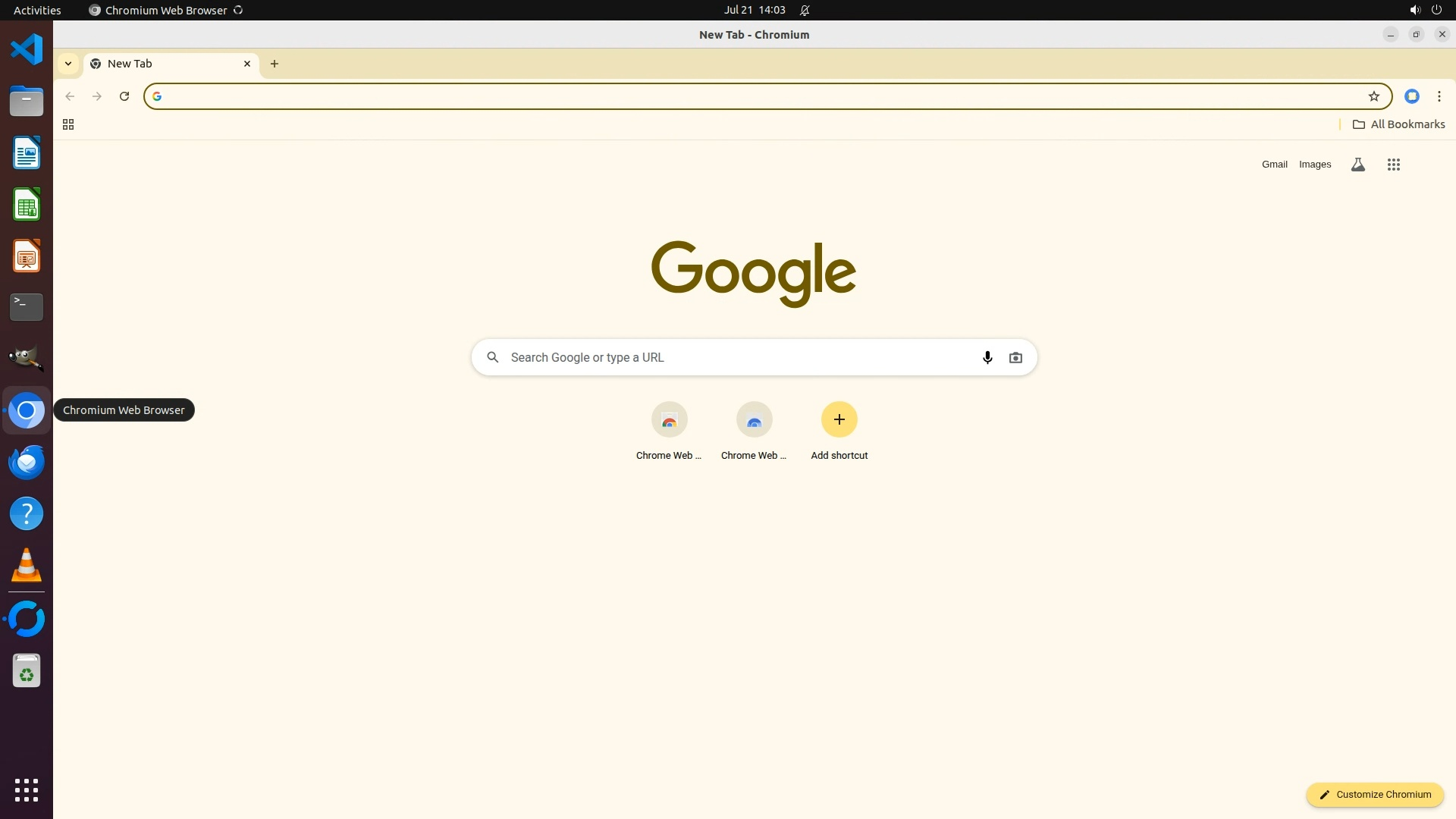Viewport: 1456px width, 819px height.
Task: Open Search Labs flask icon
Action: [x=1357, y=165]
